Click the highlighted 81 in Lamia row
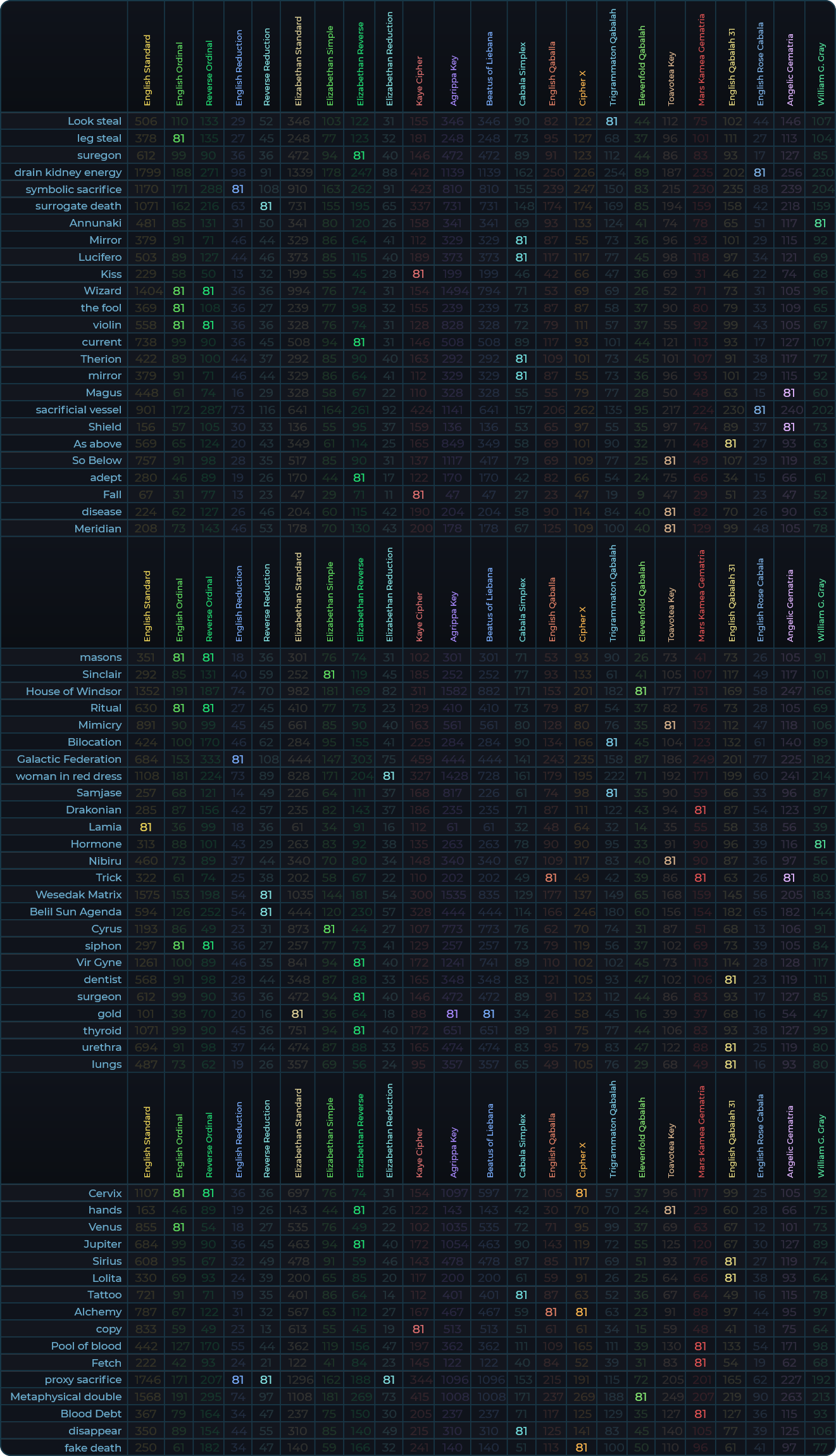The width and height of the screenshot is (836, 1456). (x=146, y=827)
